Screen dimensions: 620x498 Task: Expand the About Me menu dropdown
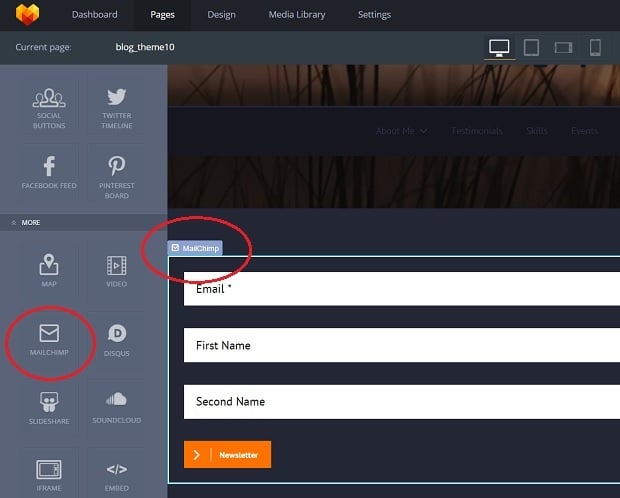point(401,131)
